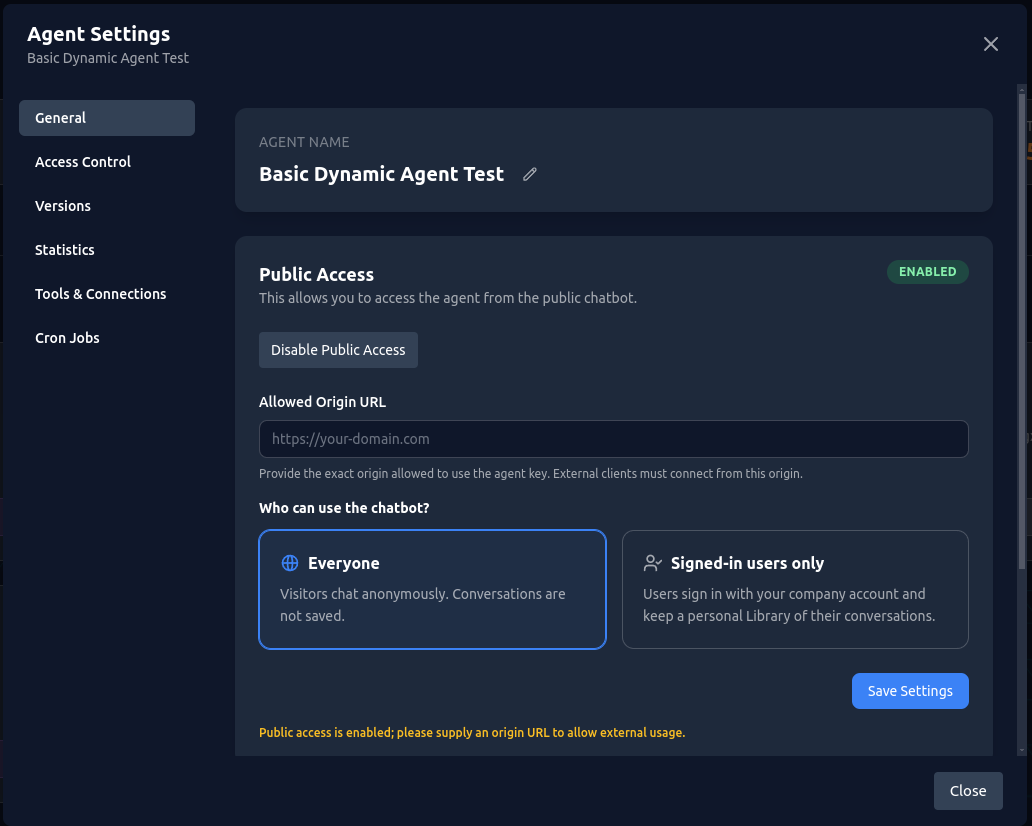Click the user-check icon on Signed-in card
The image size is (1032, 826).
(x=652, y=563)
